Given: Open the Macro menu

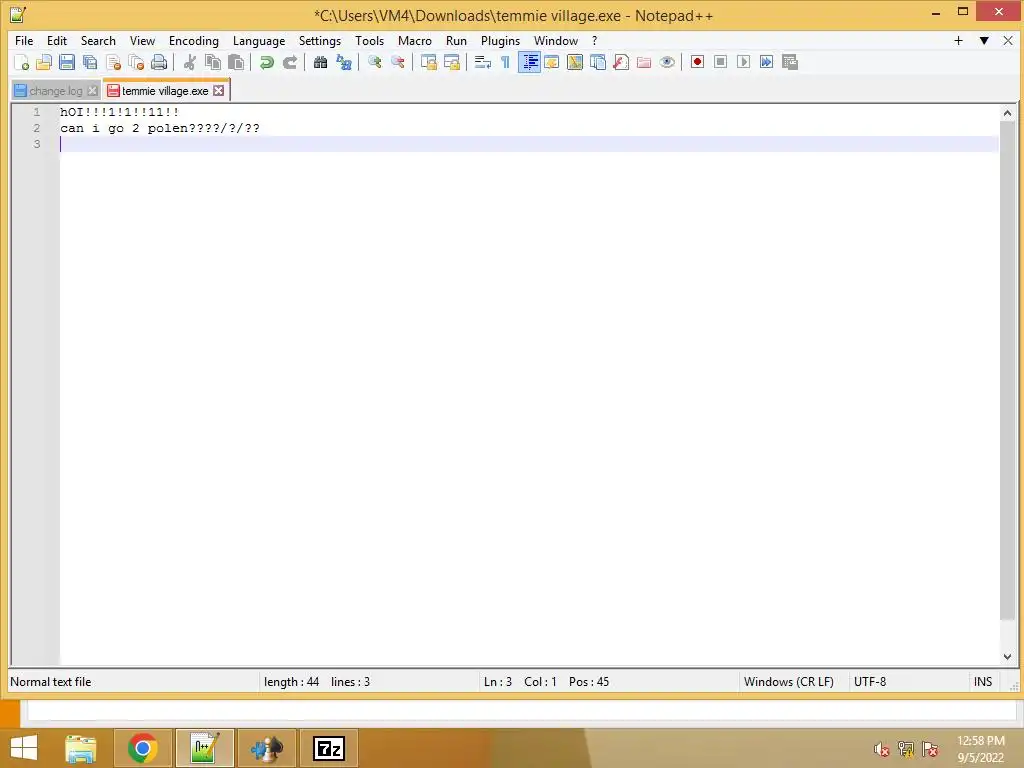Looking at the screenshot, I should coord(415,40).
